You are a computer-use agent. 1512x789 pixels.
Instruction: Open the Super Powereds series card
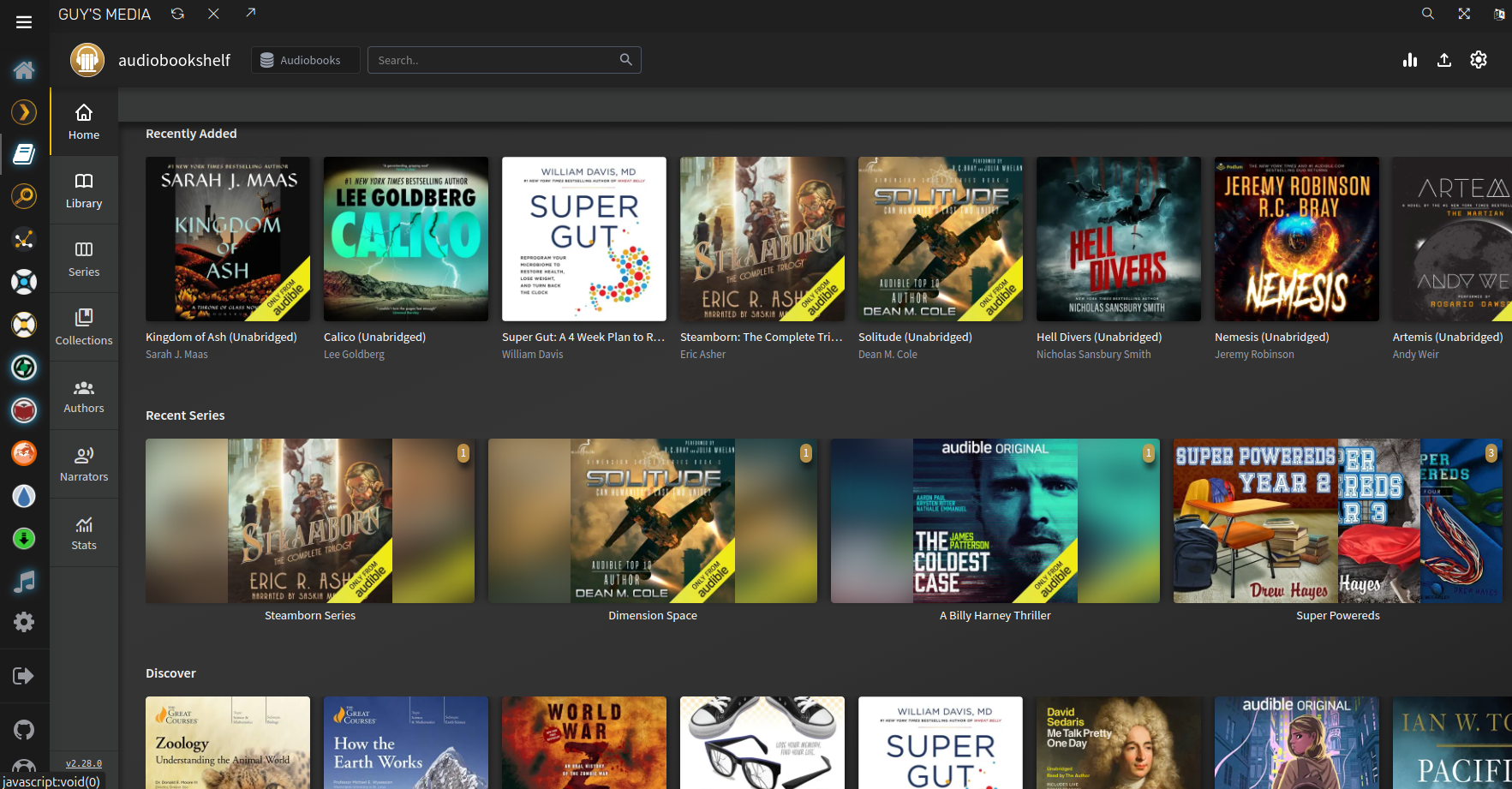[1338, 521]
